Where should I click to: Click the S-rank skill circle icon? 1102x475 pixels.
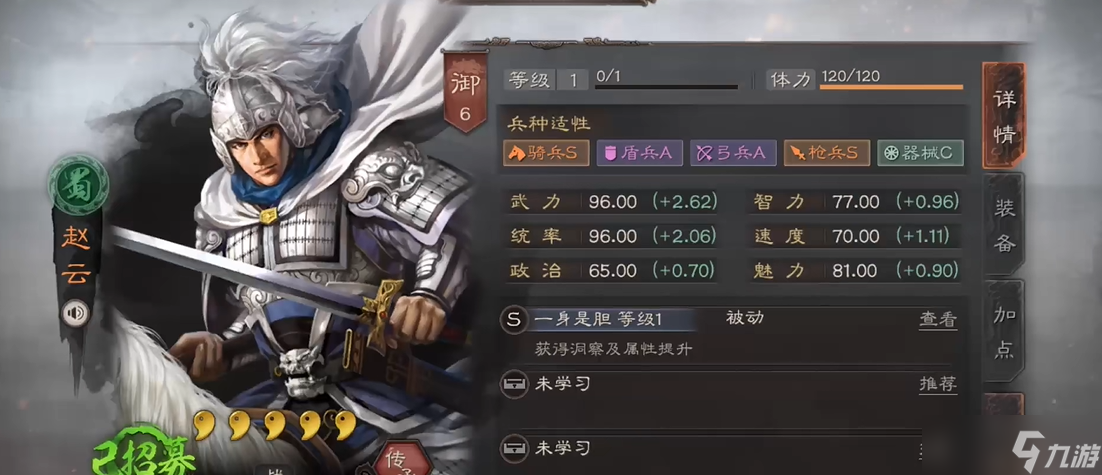point(514,320)
